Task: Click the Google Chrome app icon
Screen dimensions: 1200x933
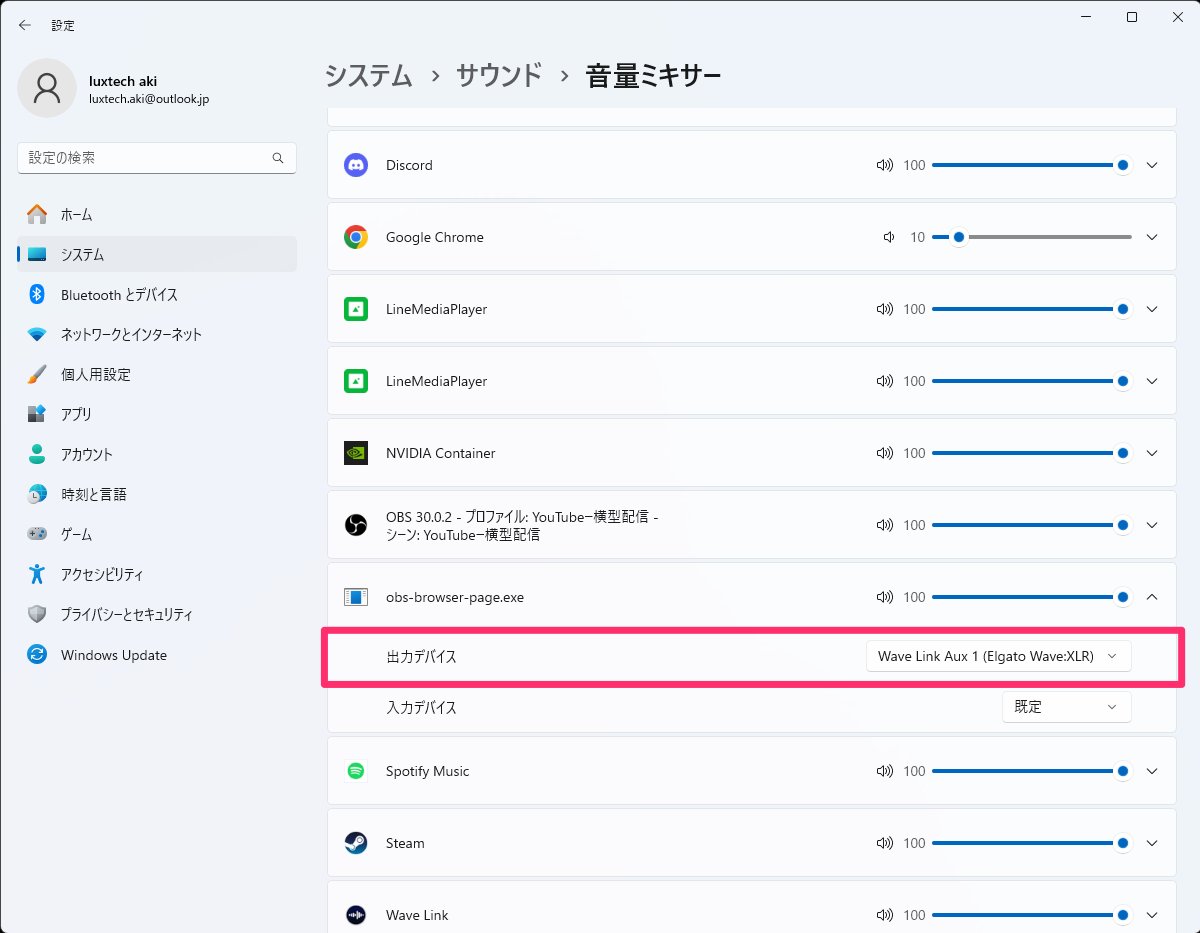Action: coord(356,237)
